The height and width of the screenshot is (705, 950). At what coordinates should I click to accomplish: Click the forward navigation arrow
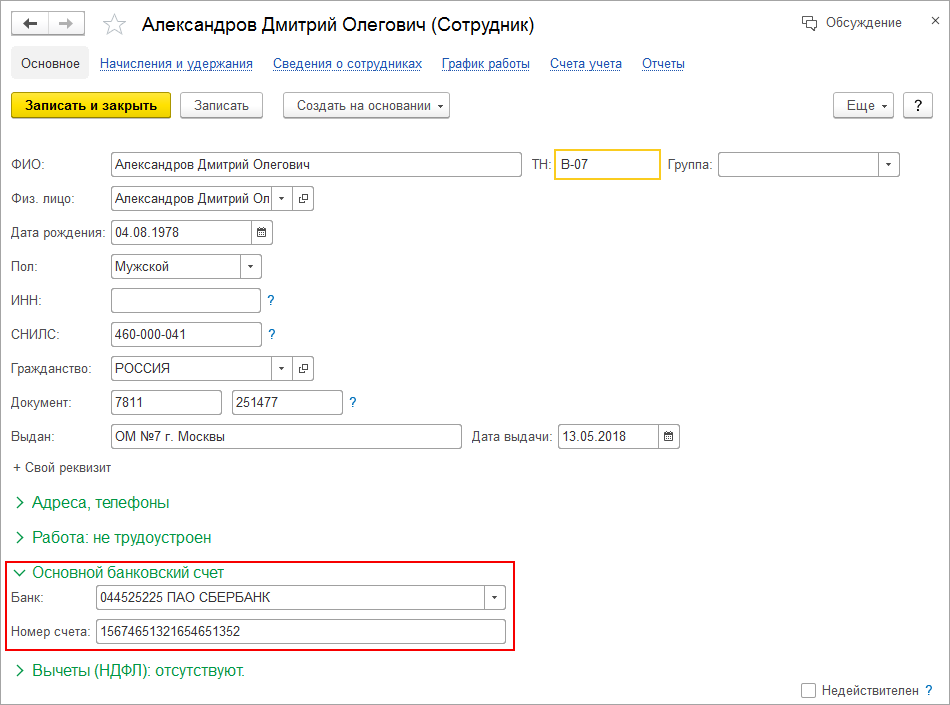pyautogui.click(x=66, y=23)
